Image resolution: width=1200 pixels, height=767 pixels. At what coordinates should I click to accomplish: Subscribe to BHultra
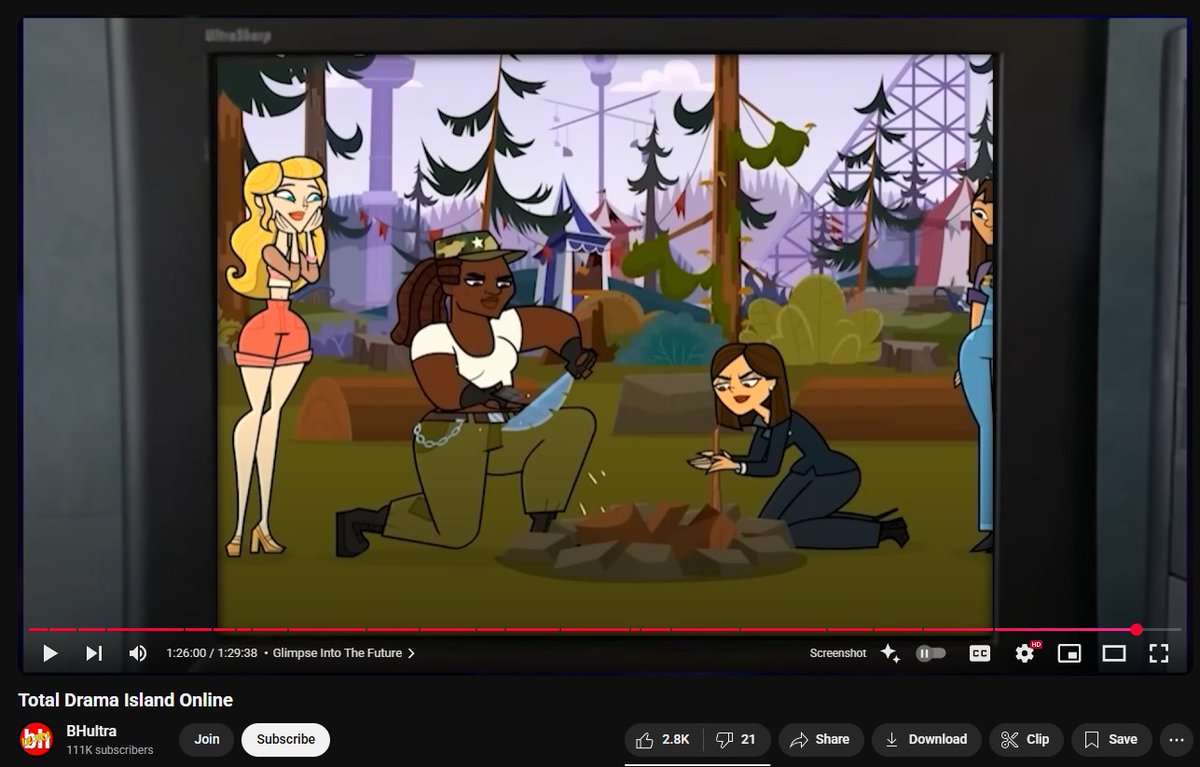tap(285, 740)
